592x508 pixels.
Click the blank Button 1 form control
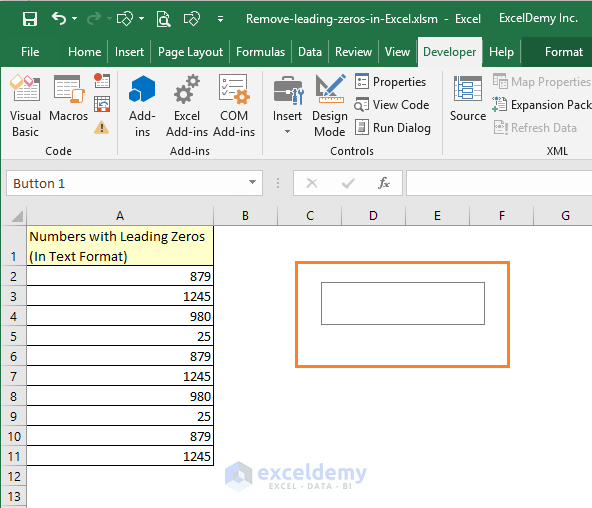pos(403,303)
